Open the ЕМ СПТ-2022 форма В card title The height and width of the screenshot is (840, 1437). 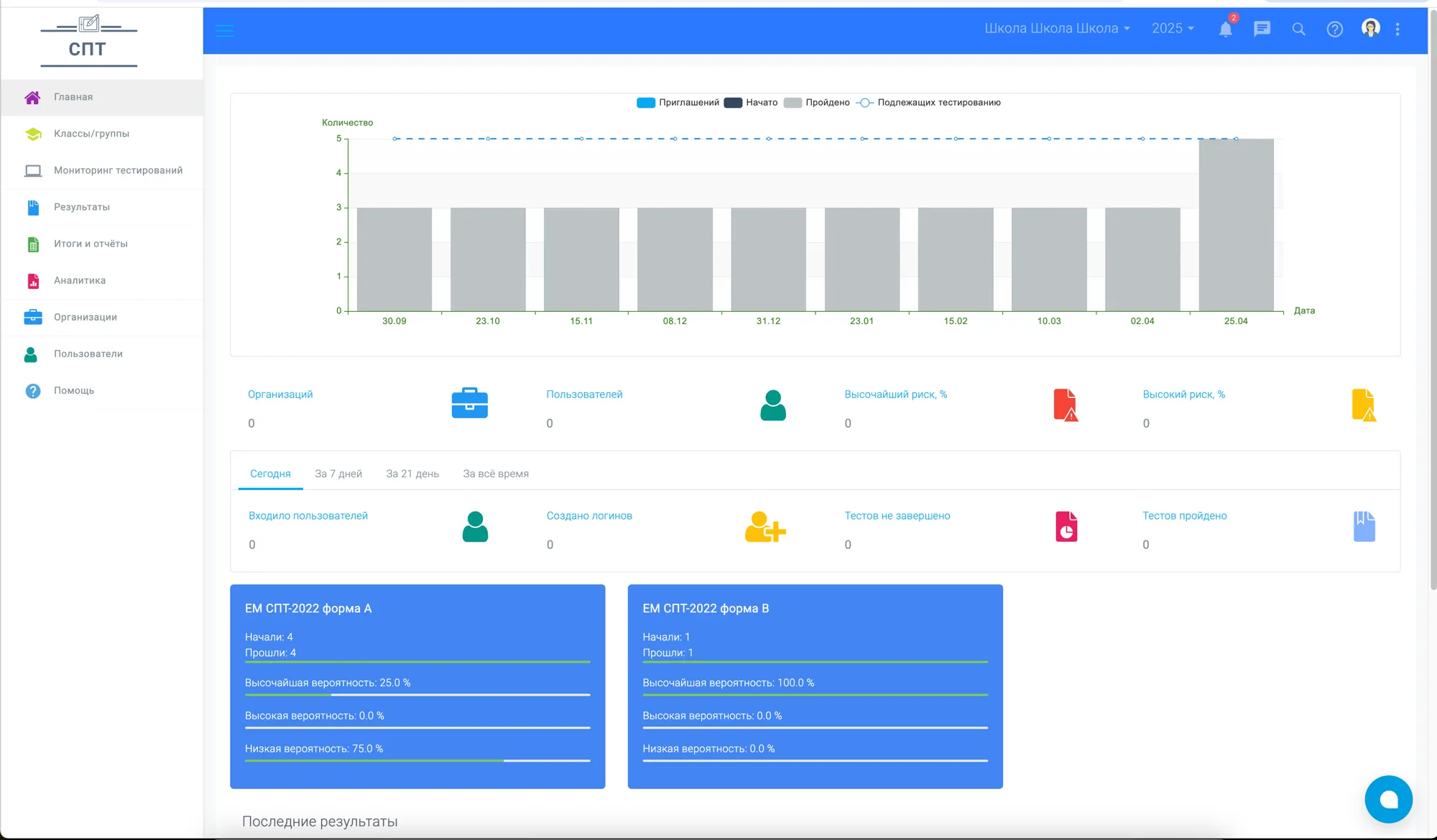click(706, 609)
